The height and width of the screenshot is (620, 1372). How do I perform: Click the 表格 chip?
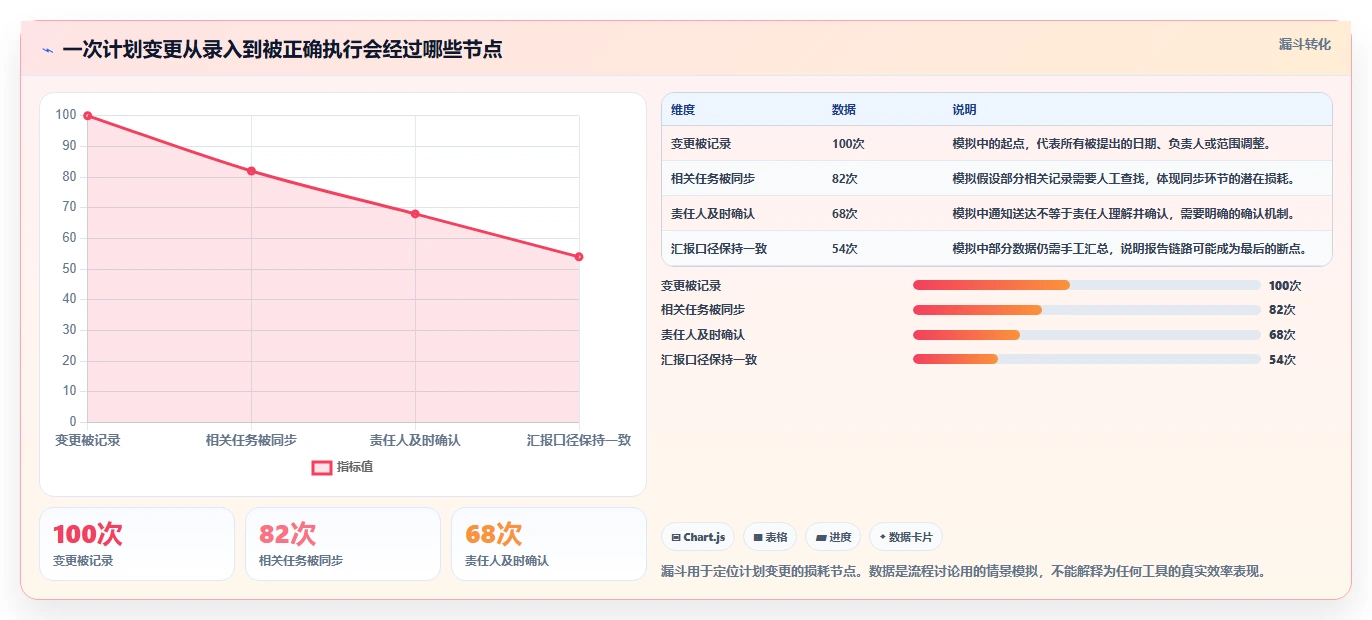click(x=770, y=537)
